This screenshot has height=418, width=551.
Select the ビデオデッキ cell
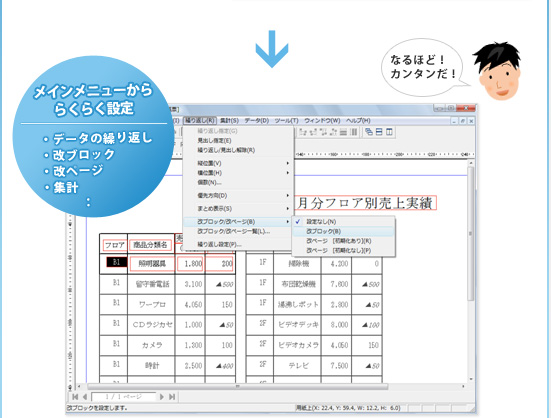tap(298, 325)
